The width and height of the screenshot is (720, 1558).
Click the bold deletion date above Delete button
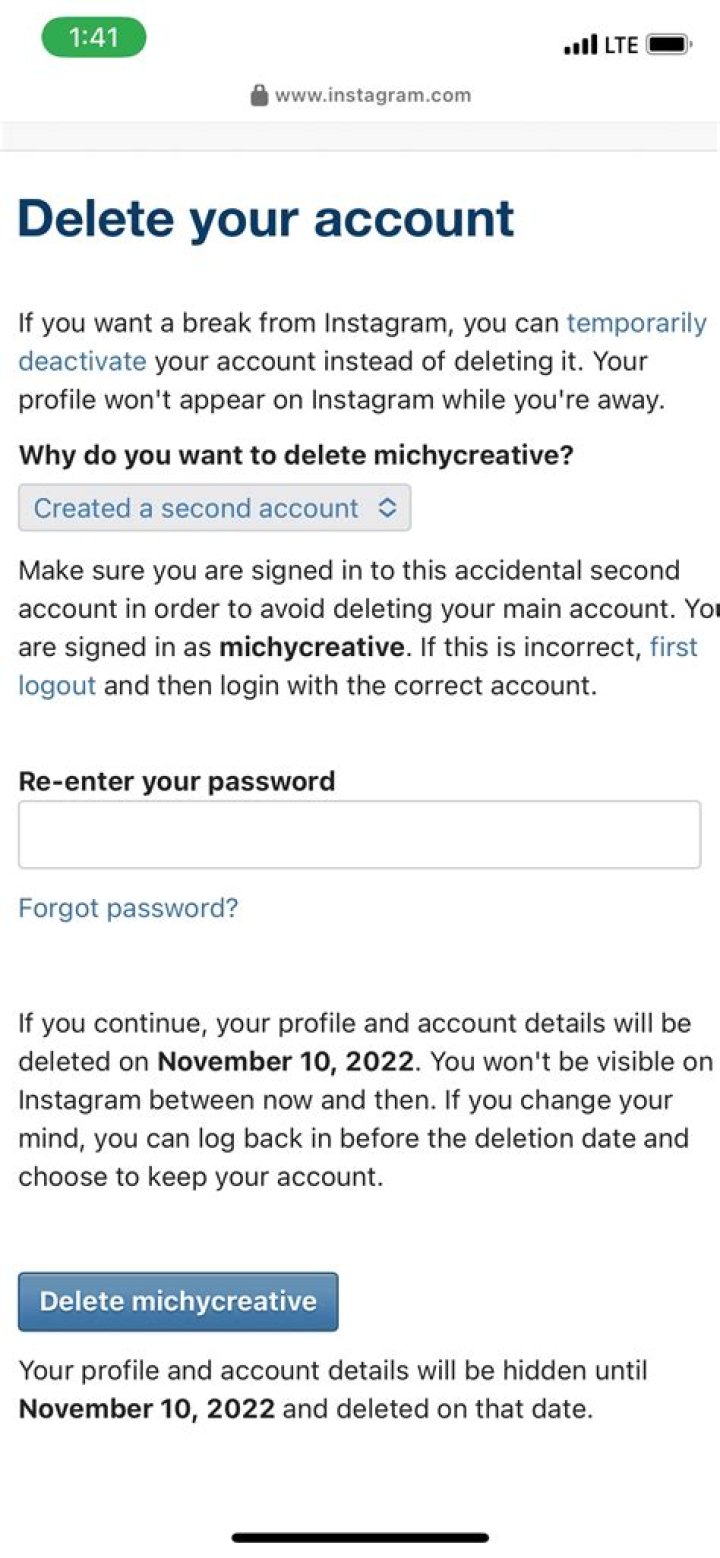click(x=287, y=1061)
